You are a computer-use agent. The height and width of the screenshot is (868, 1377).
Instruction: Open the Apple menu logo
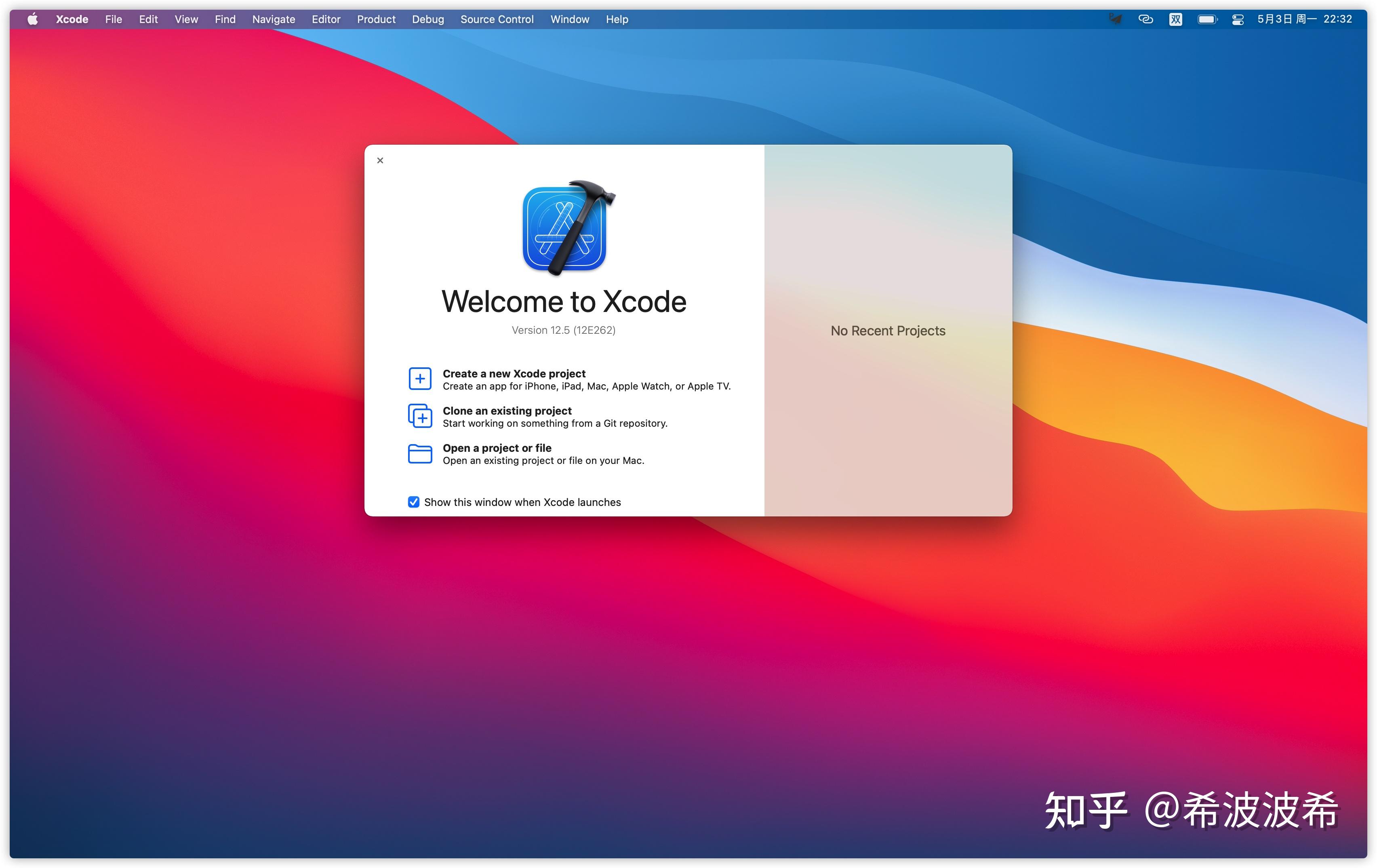click(33, 19)
